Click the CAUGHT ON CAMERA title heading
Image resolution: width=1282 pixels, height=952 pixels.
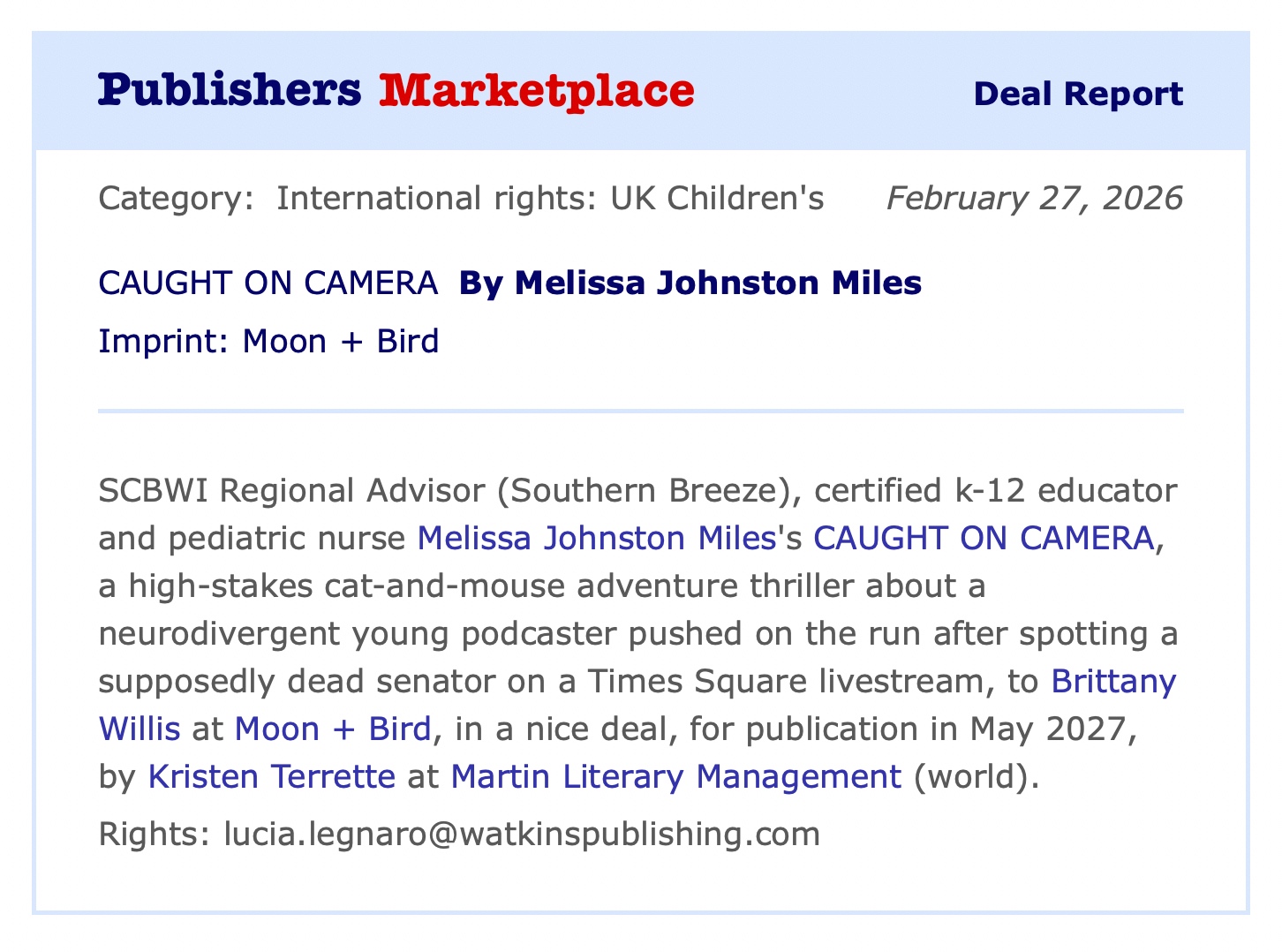click(268, 283)
